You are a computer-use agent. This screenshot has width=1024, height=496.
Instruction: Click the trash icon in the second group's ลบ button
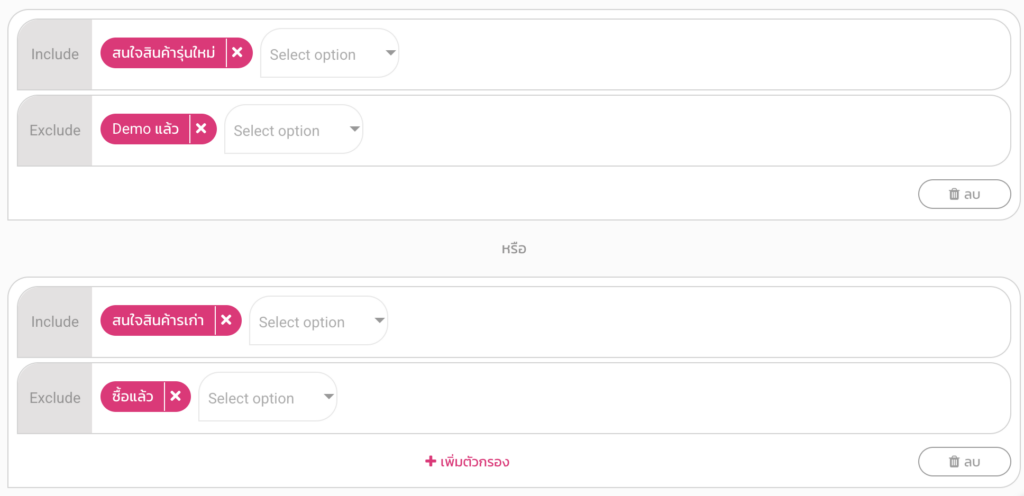pos(953,461)
